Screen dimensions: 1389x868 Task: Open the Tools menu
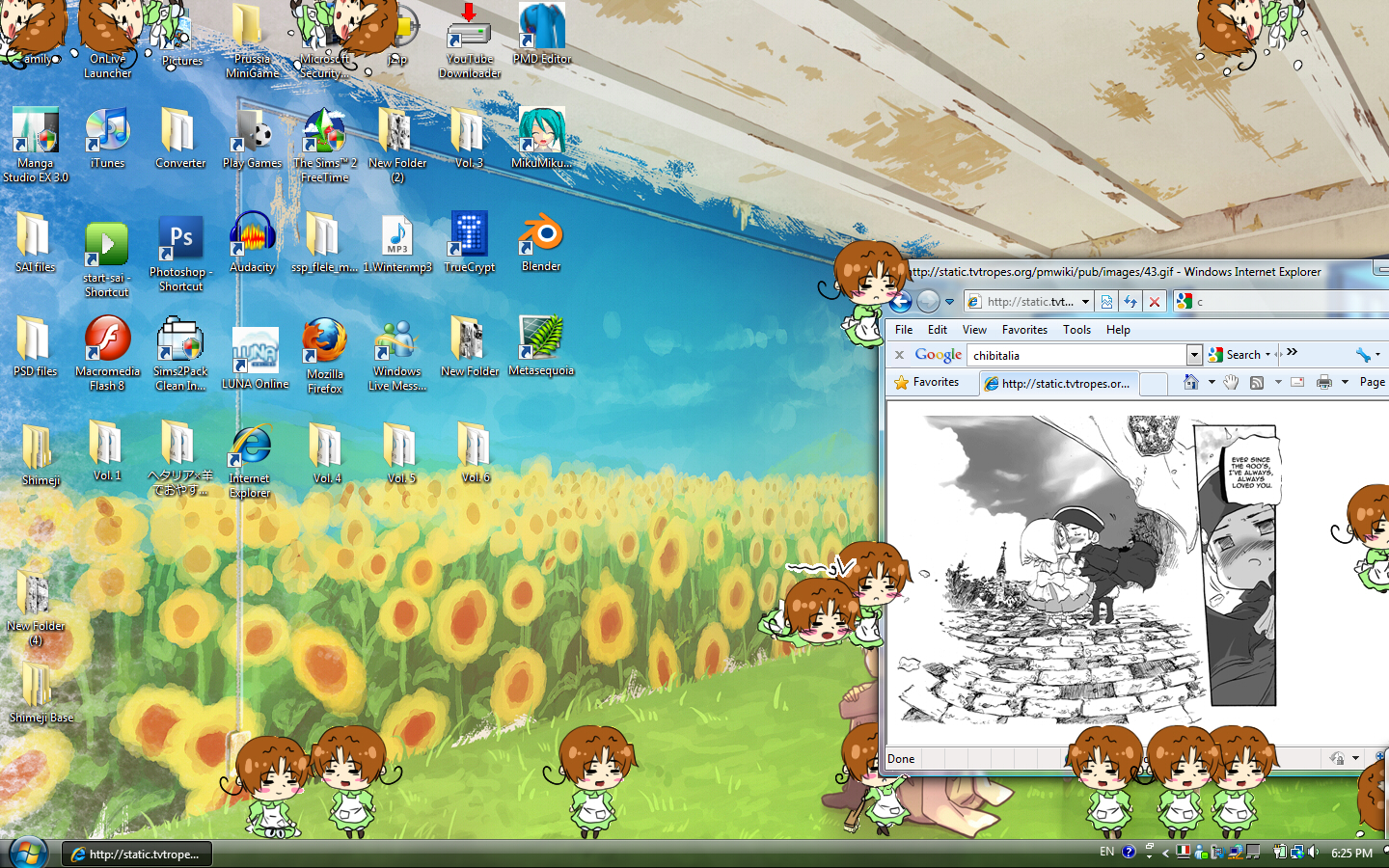(1076, 329)
